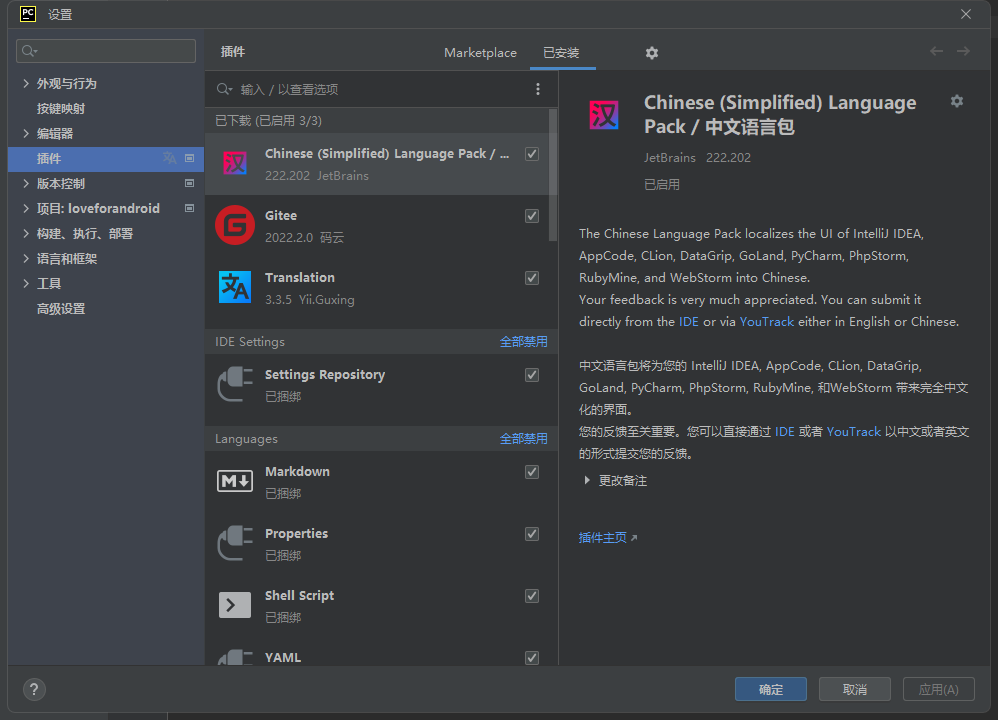Switch to the 已安装 tab
This screenshot has height=720, width=998.
561,53
